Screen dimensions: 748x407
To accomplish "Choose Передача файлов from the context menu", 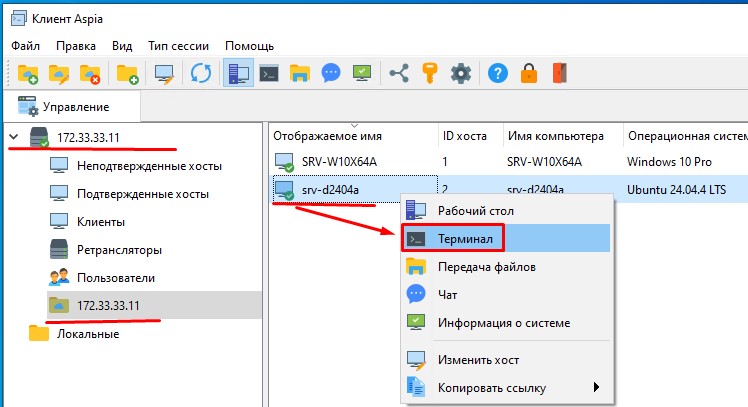I will 507,266.
